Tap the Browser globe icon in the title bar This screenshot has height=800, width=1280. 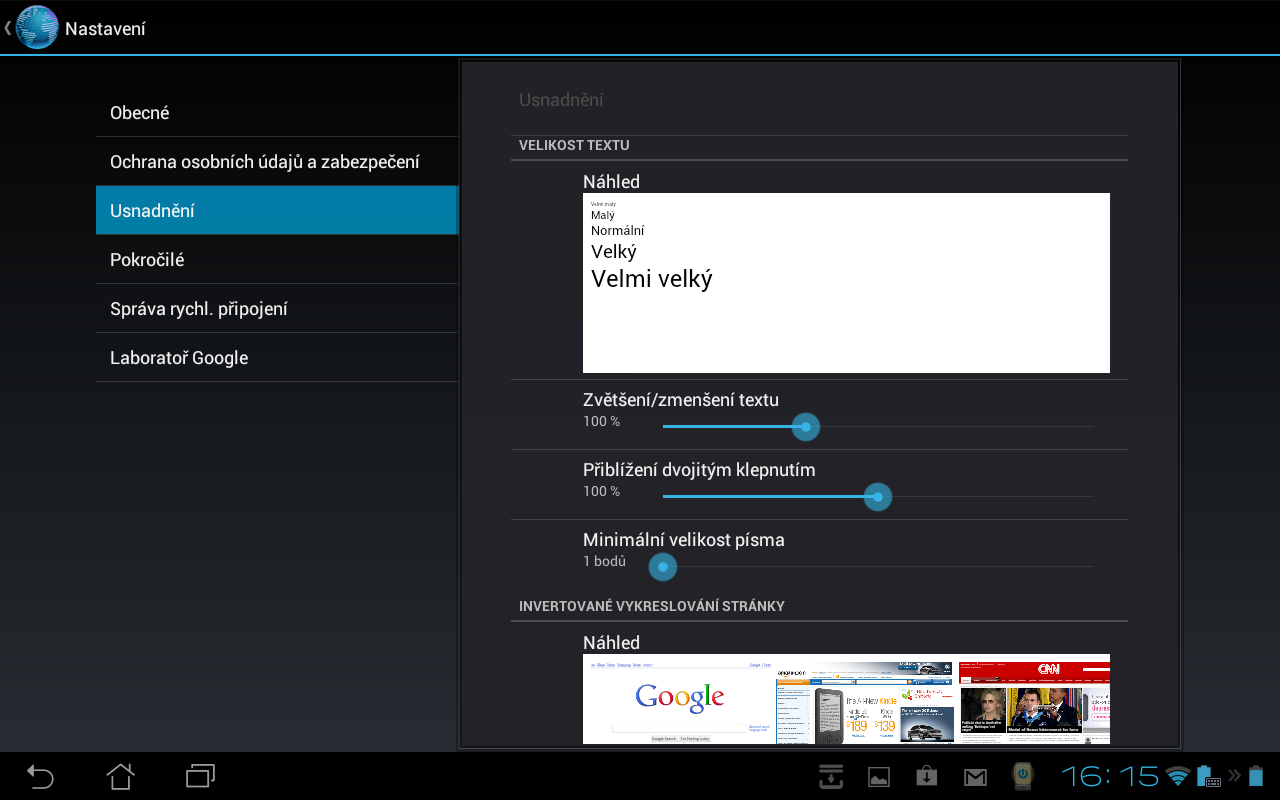pos(36,27)
